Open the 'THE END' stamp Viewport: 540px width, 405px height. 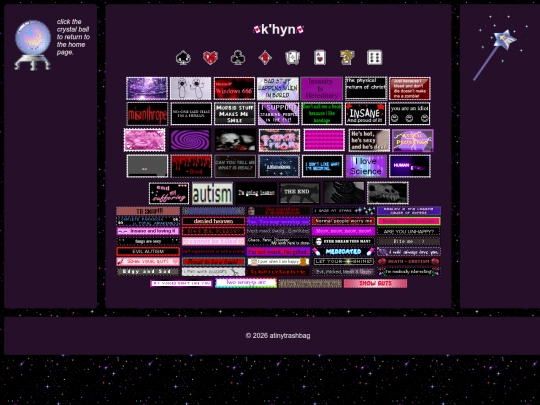[299, 193]
